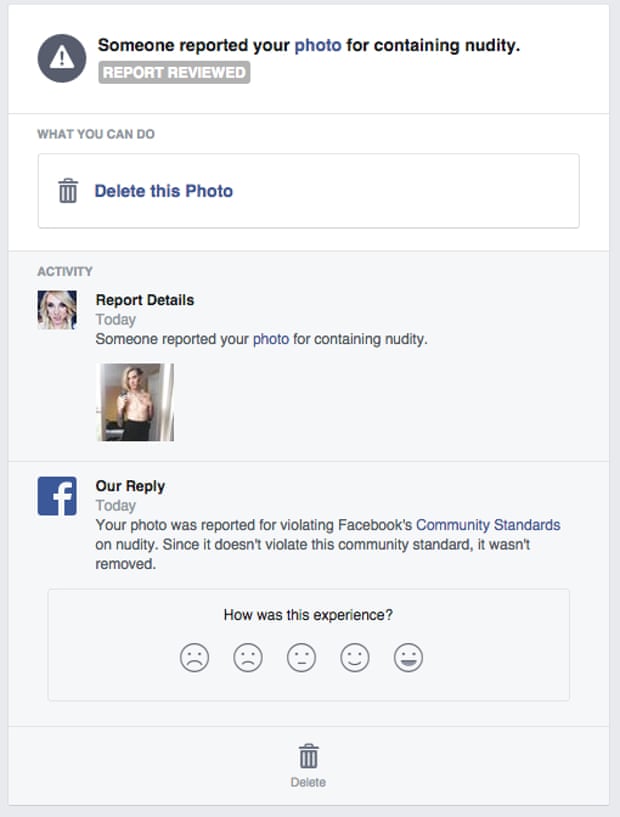Select the very unhappy frowning face
Screen dimensions: 620x817
[194, 658]
